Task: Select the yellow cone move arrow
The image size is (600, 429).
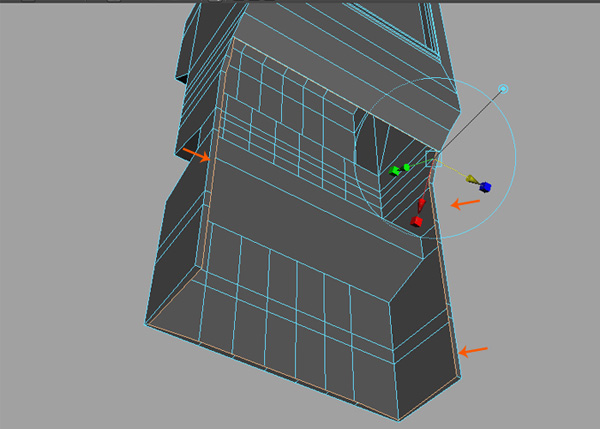Action: point(471,180)
